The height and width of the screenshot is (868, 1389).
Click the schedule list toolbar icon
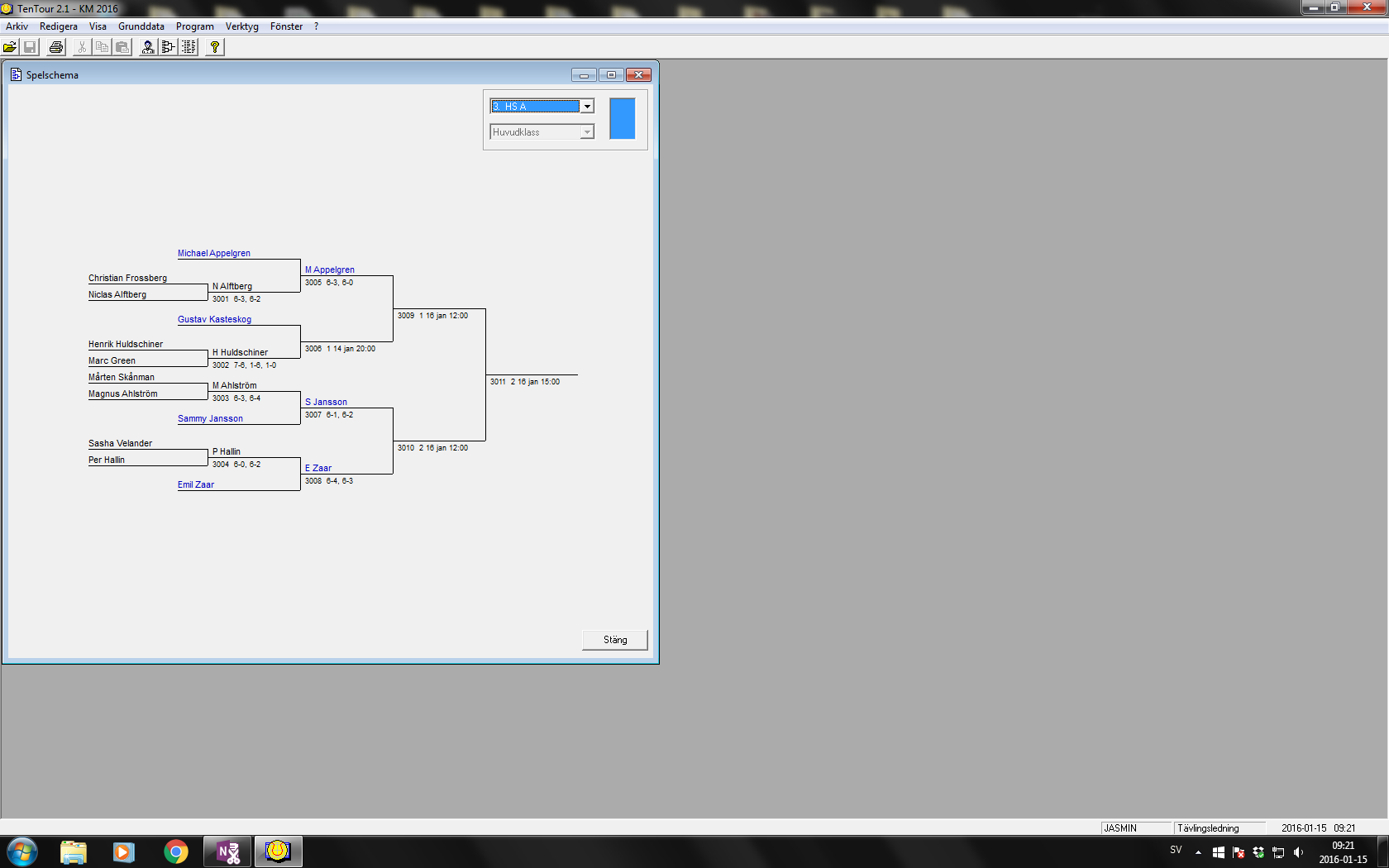189,47
